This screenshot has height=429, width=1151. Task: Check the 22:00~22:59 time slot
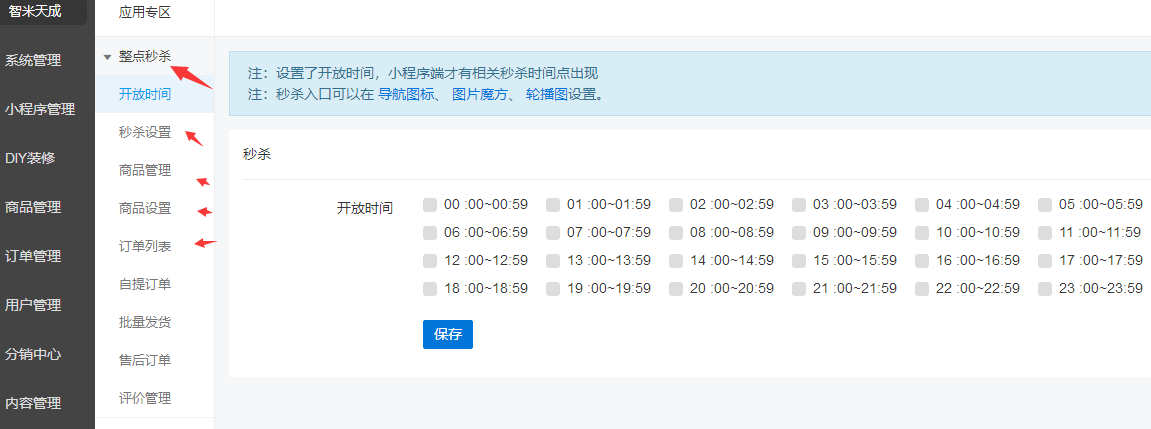[922, 289]
